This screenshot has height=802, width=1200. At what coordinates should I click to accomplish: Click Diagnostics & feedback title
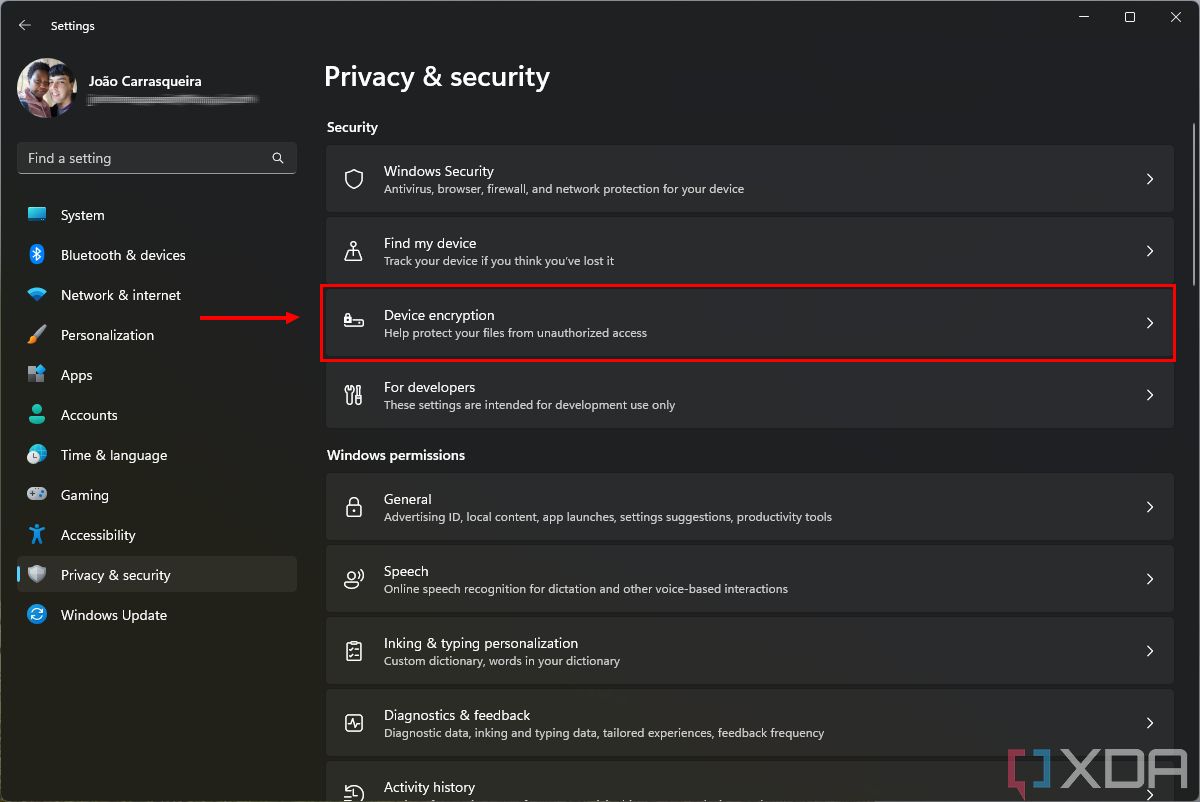click(457, 715)
